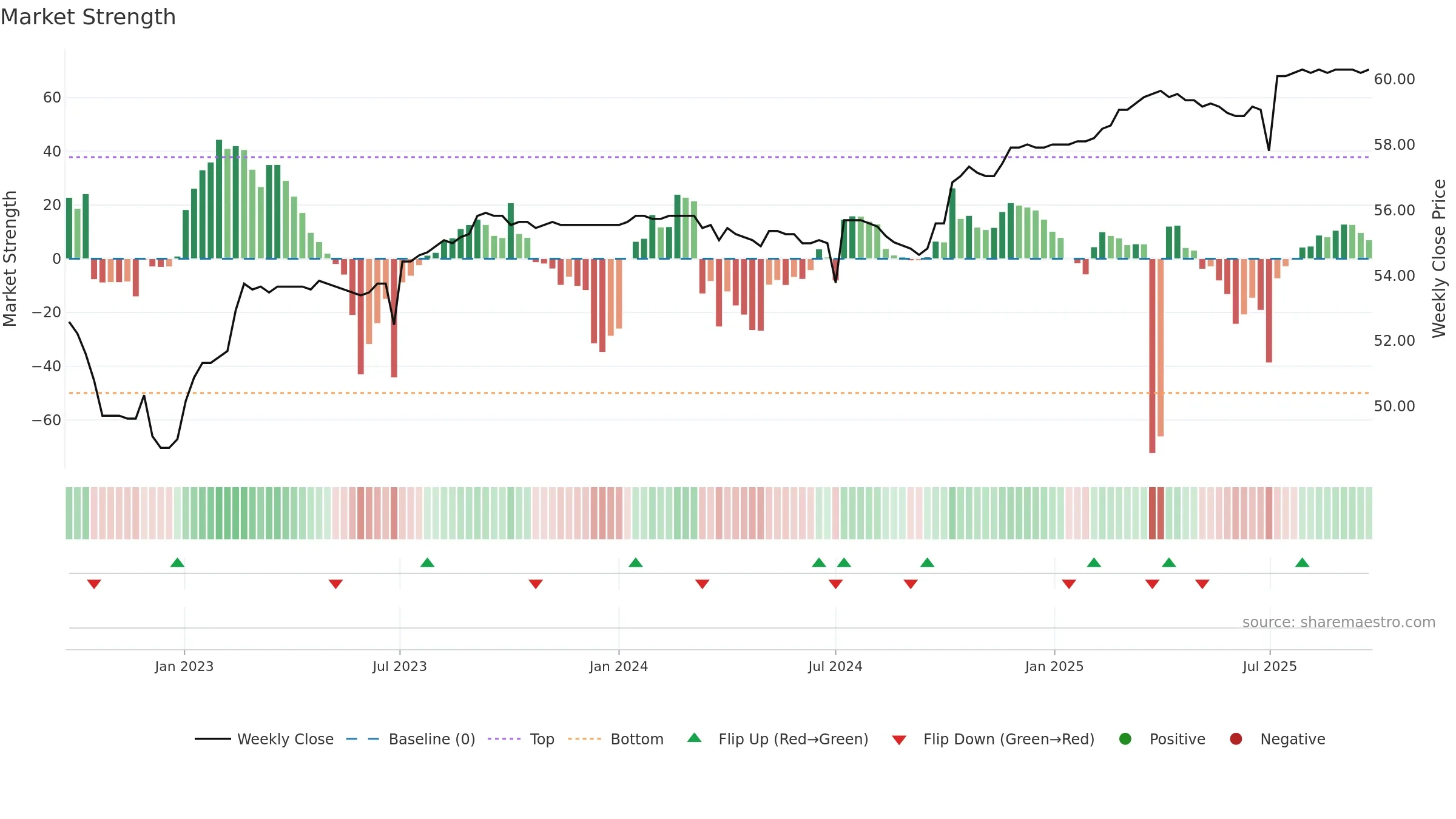Select the flip-down marker just after Jan 2025
The width and height of the screenshot is (1456, 819).
(x=1069, y=584)
